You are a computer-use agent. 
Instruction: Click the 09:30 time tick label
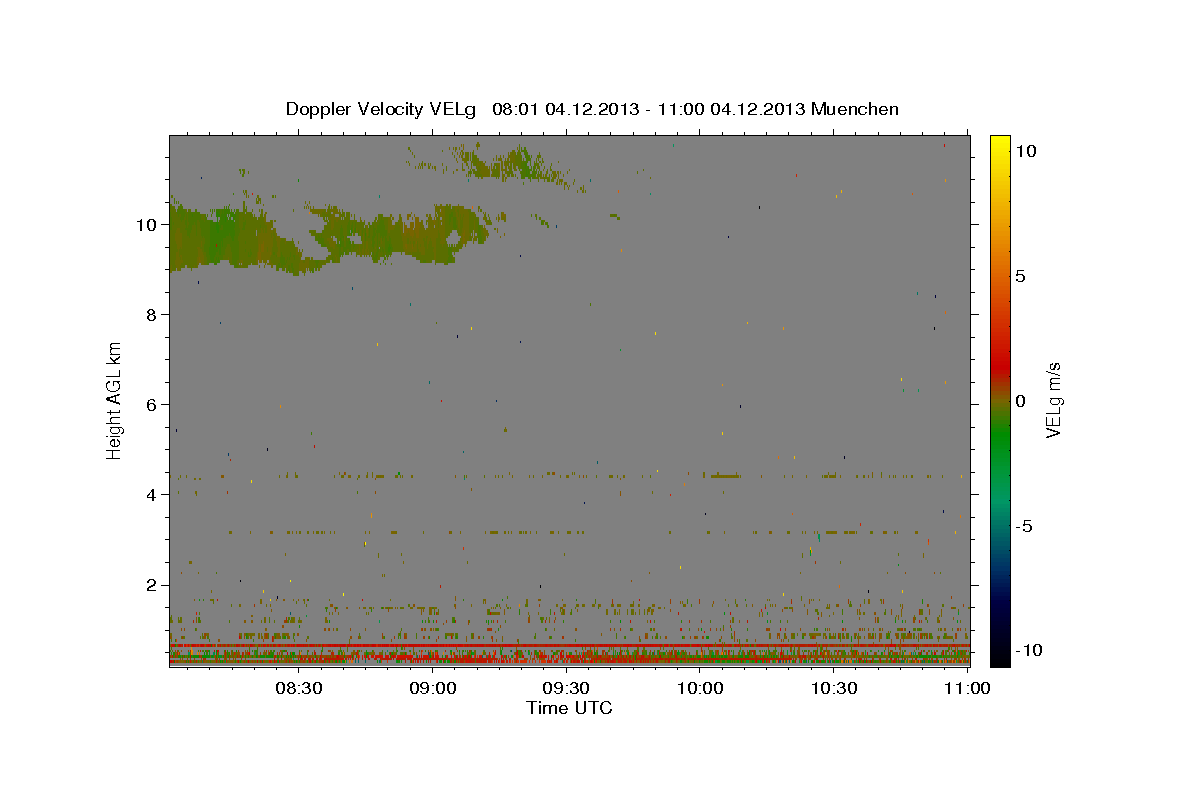566,688
